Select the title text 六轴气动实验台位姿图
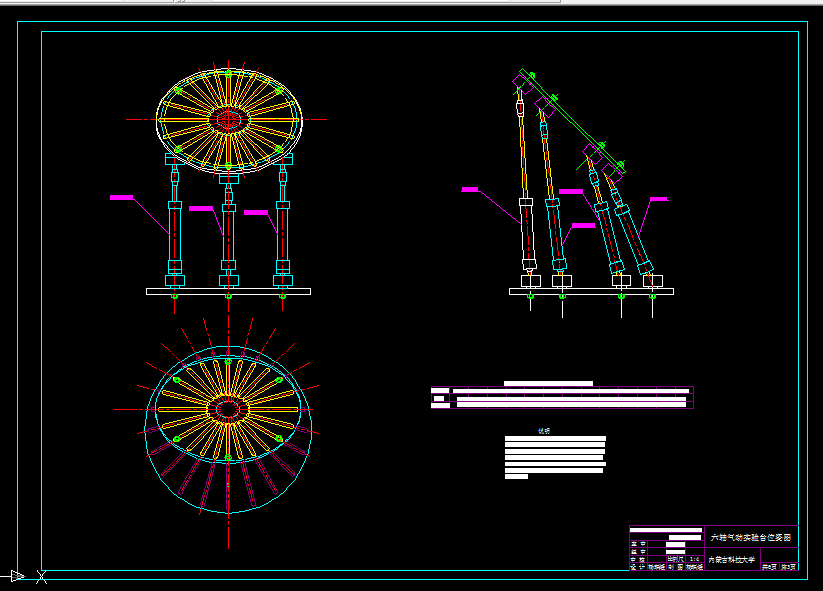The width and height of the screenshot is (823, 591). point(751,537)
